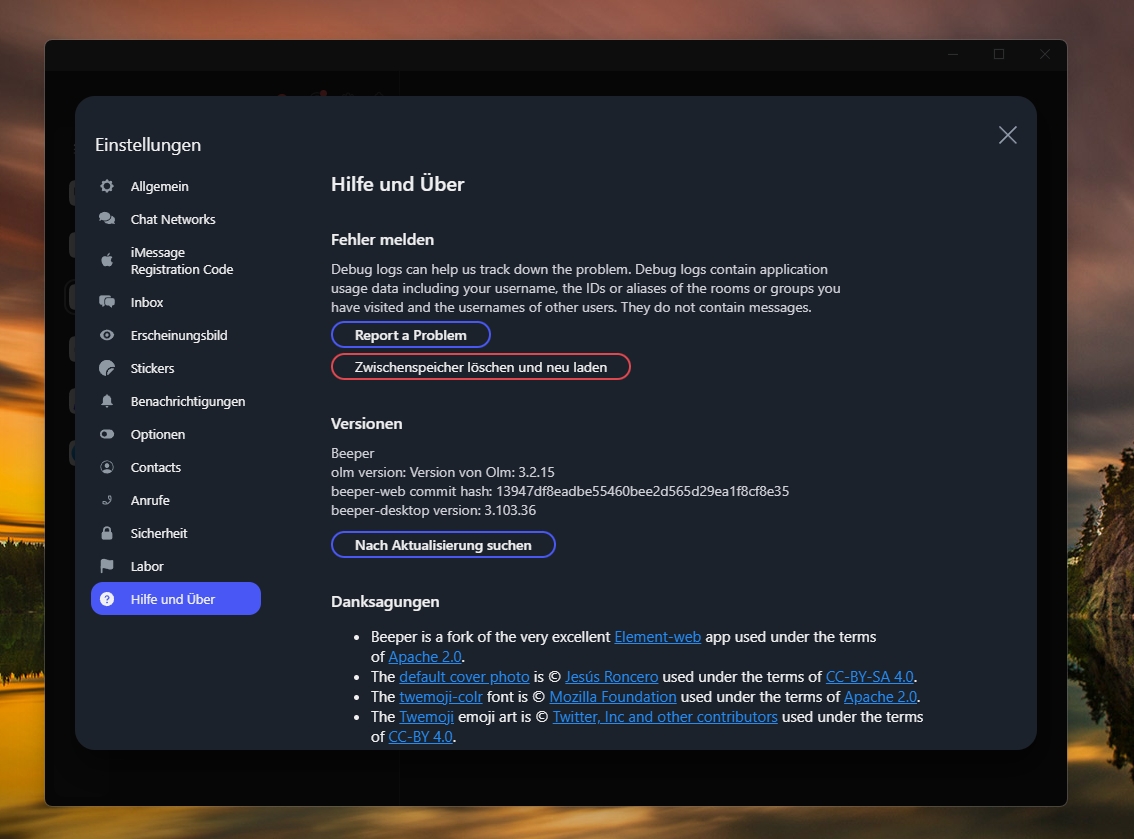Open iMessage Registration Code settings

coord(176,260)
